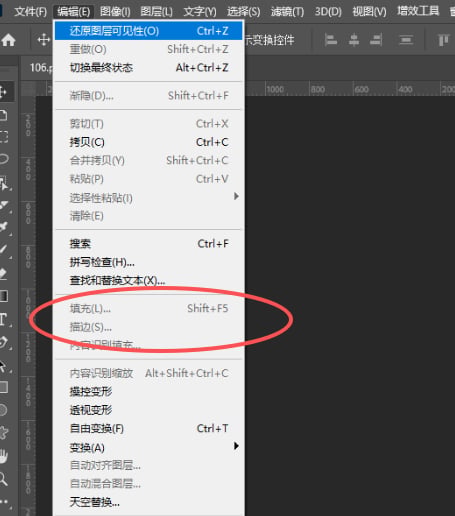Viewport: 455px width, 516px height.
Task: Open the 文字(Y) menu
Action: pos(200,12)
